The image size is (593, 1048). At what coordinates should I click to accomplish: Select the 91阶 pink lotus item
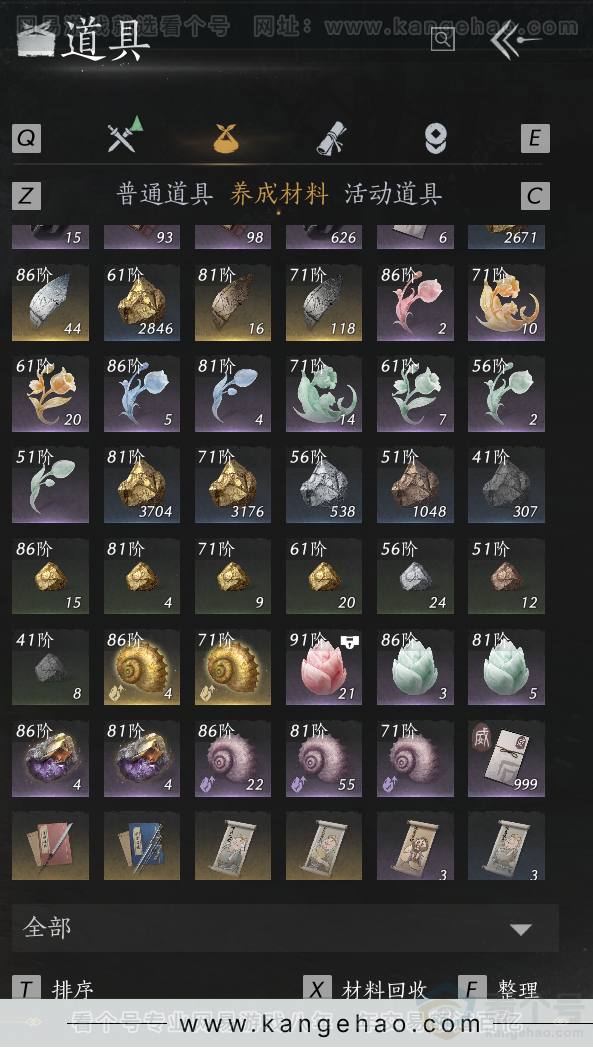pos(324,667)
